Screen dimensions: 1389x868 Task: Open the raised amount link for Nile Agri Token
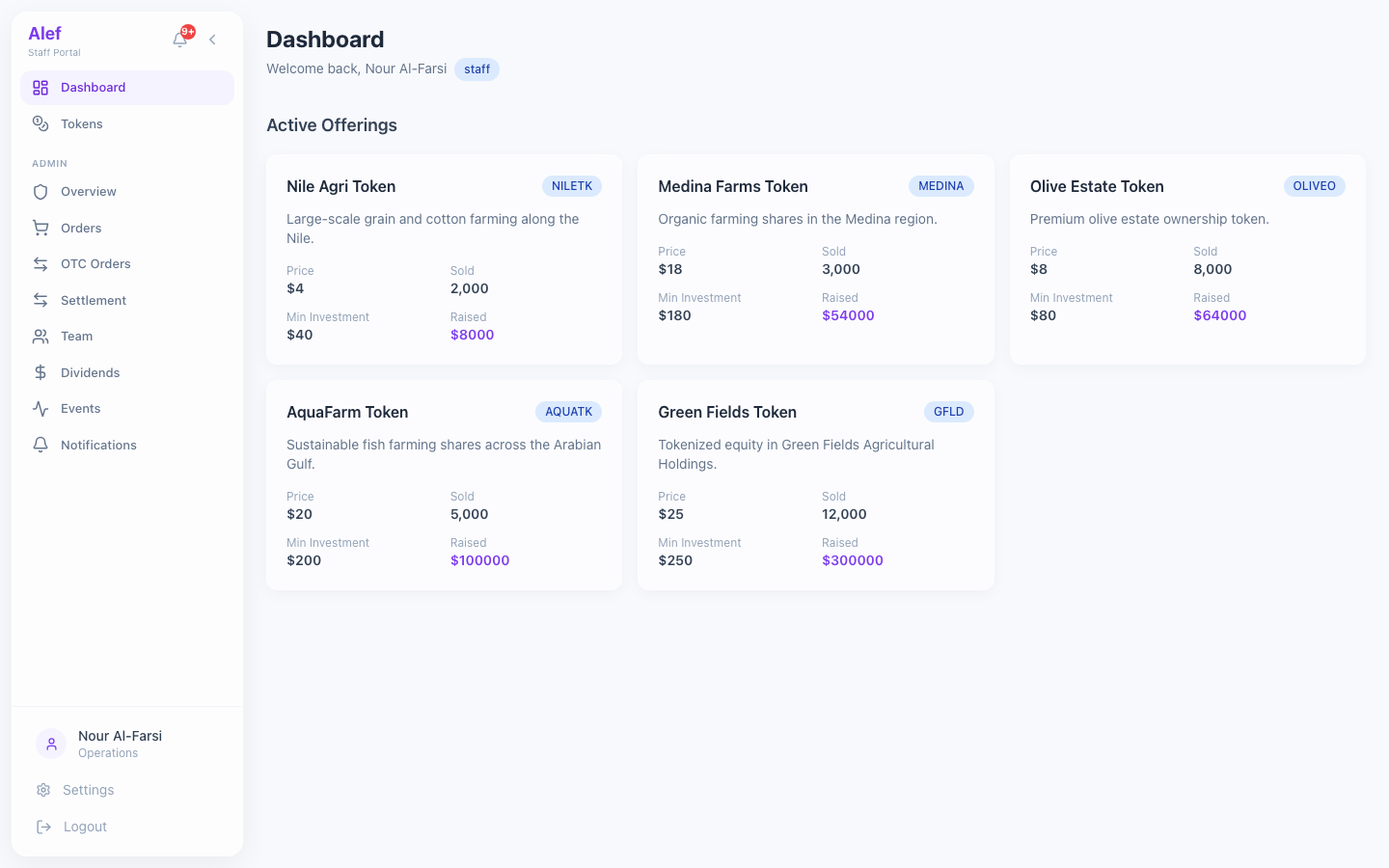[472, 334]
